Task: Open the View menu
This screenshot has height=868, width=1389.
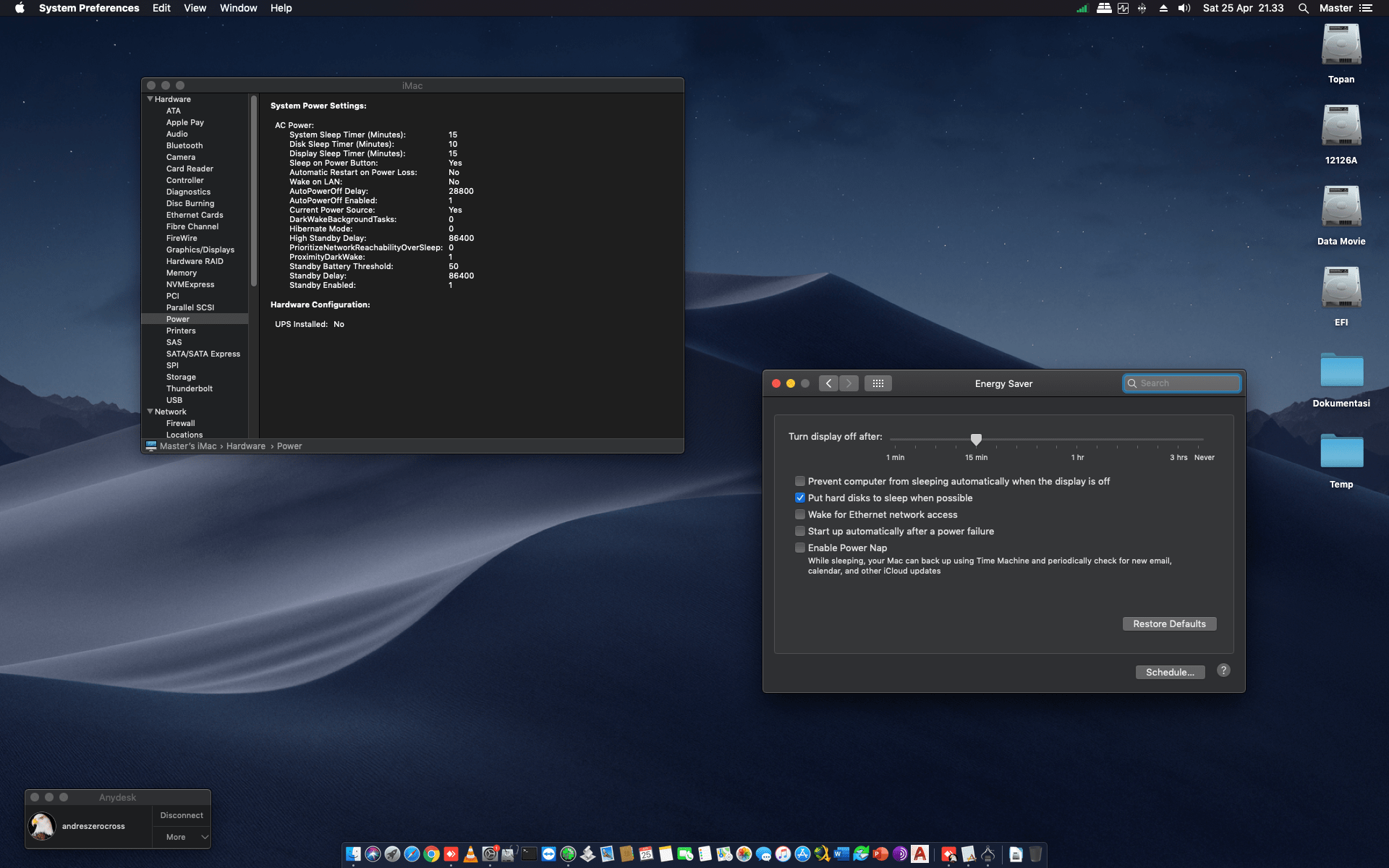Action: (195, 8)
